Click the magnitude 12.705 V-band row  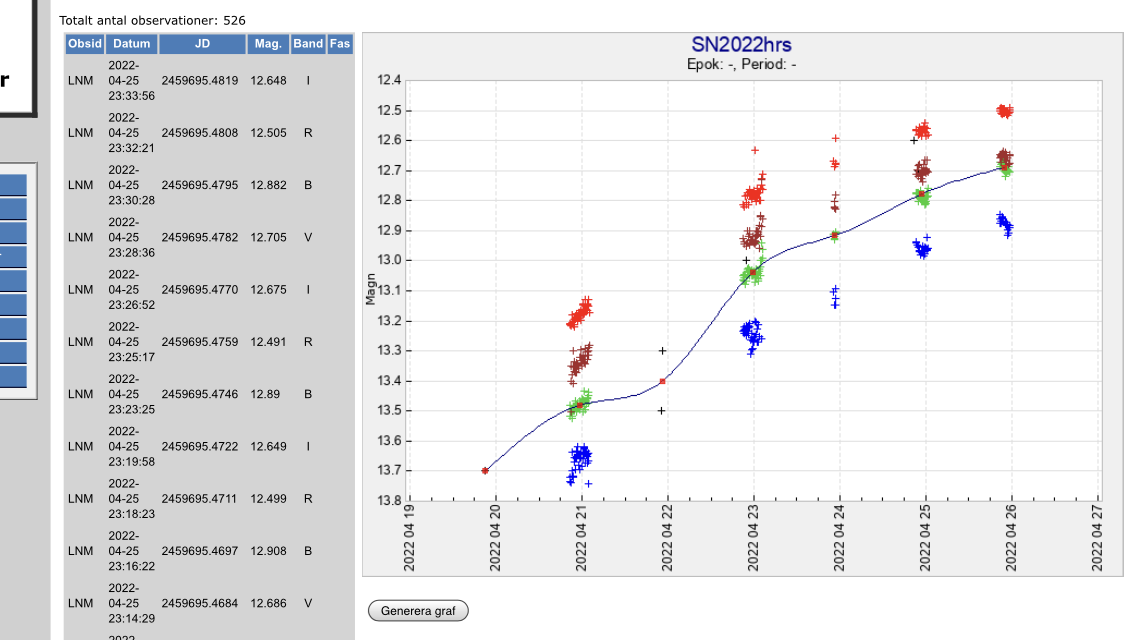click(x=268, y=238)
